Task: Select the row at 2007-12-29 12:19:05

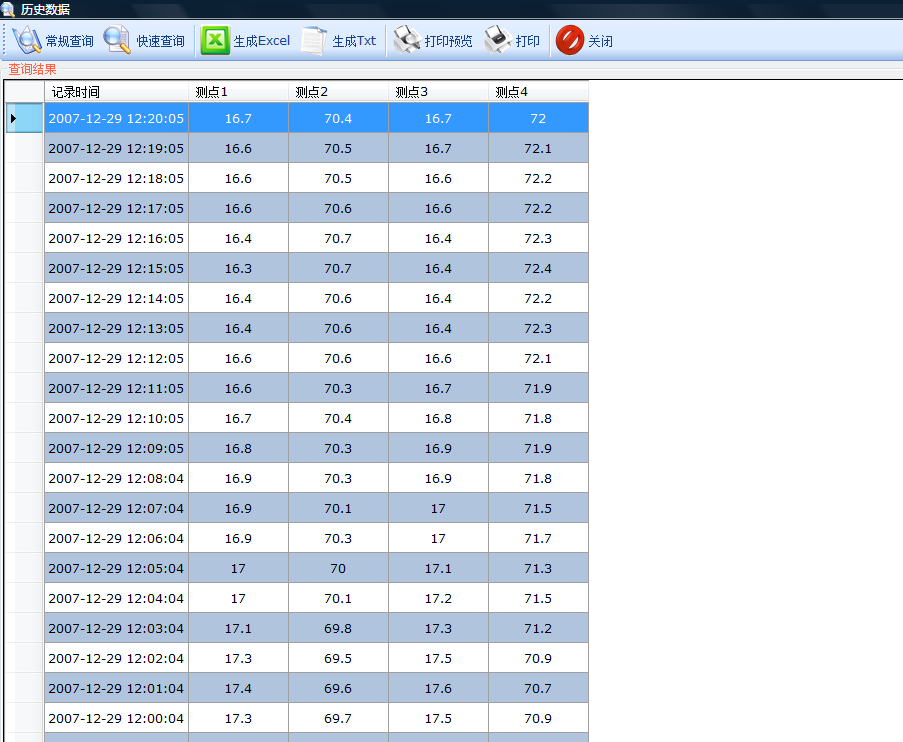Action: coord(116,148)
